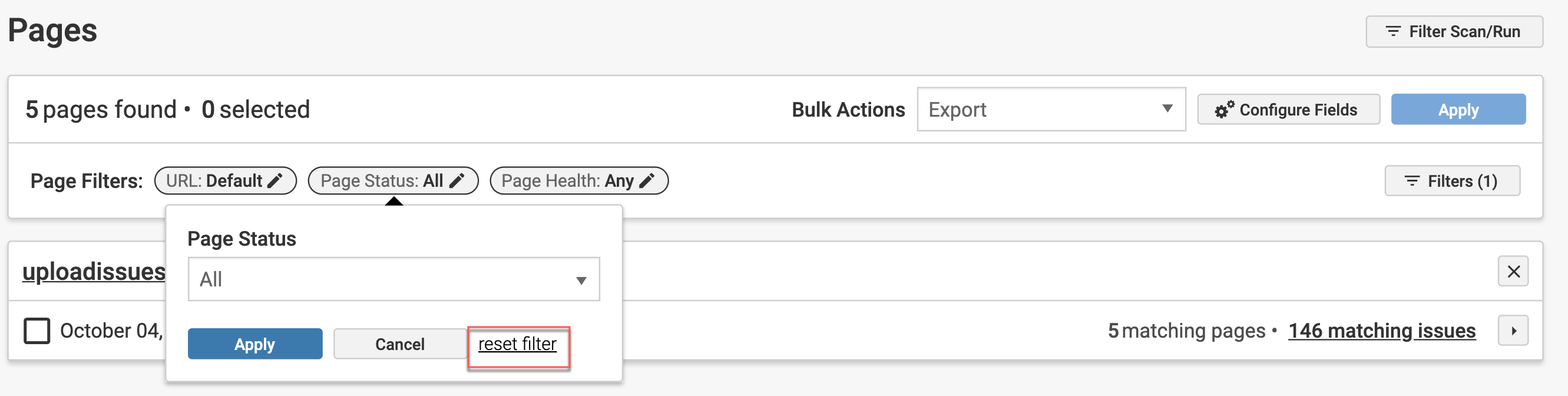Image resolution: width=1568 pixels, height=396 pixels.
Task: Tick the October 04 scan checkbox
Action: tap(37, 331)
